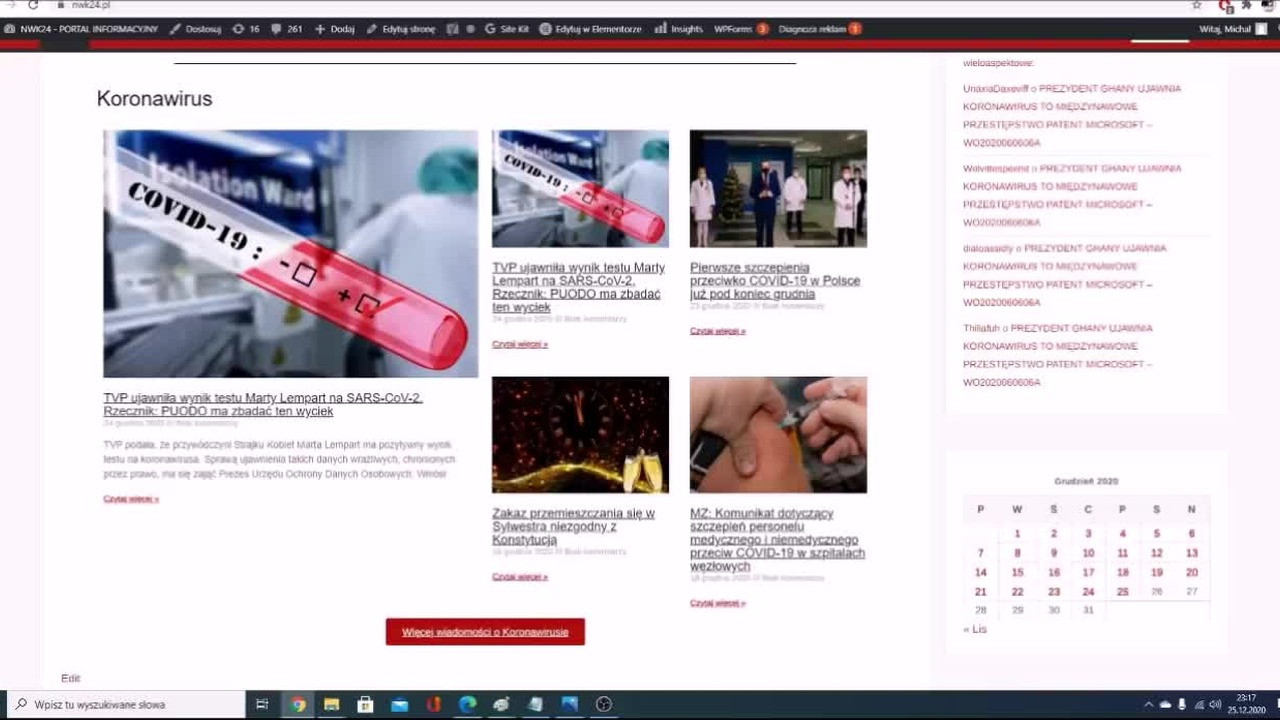Open Site Kit from the admin bar
Image resolution: width=1280 pixels, height=720 pixels.
tap(507, 29)
